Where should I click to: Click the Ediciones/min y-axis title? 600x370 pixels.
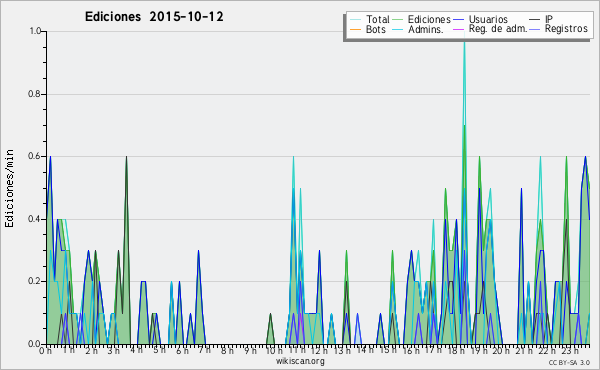(x=9, y=188)
